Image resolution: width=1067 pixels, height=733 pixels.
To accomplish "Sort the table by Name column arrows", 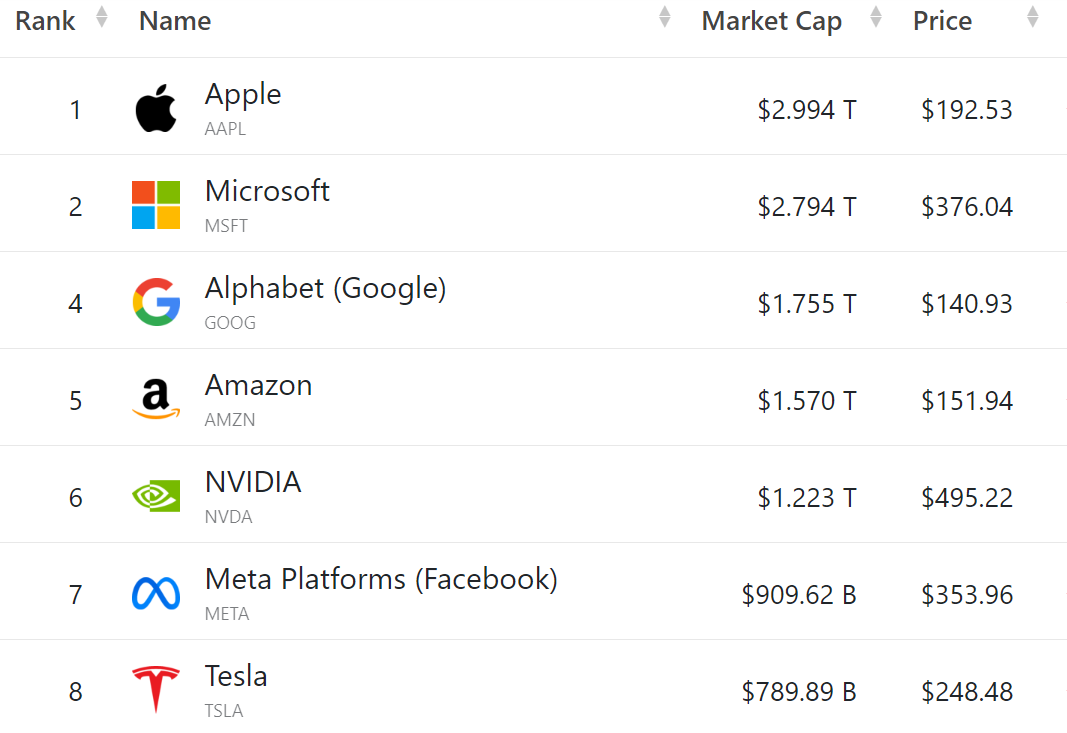I will (x=667, y=17).
